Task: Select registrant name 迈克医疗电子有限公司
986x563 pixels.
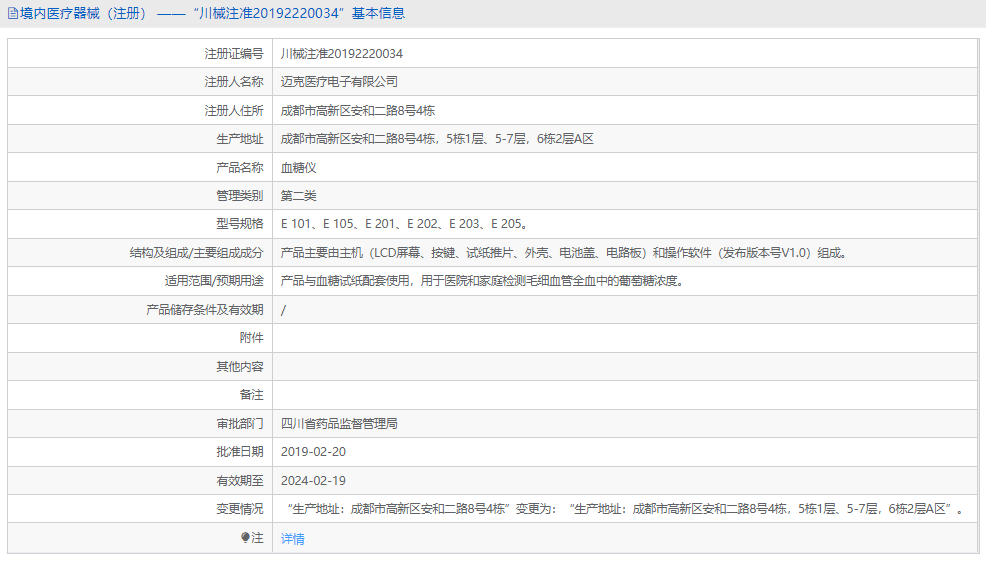Action: pos(339,82)
